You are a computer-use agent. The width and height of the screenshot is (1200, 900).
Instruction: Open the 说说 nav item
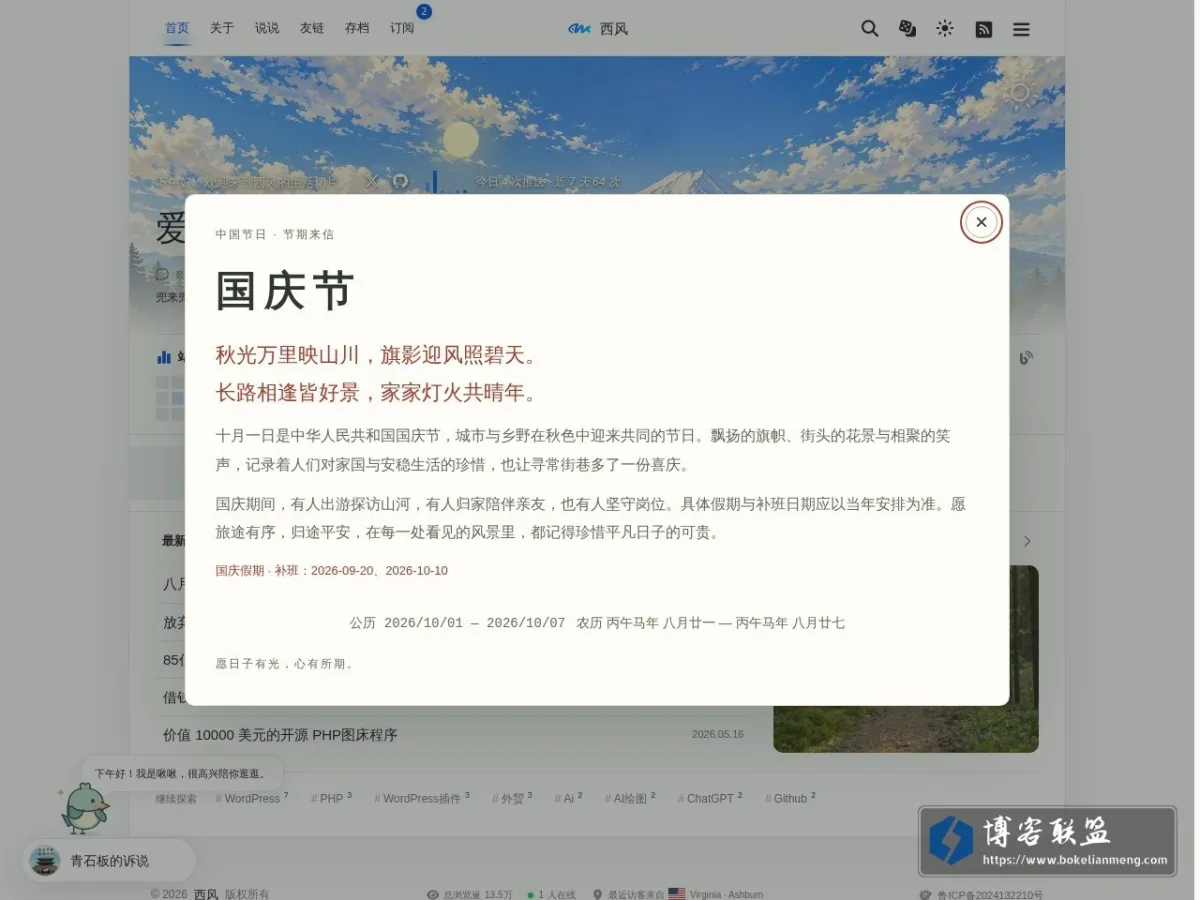click(x=267, y=28)
